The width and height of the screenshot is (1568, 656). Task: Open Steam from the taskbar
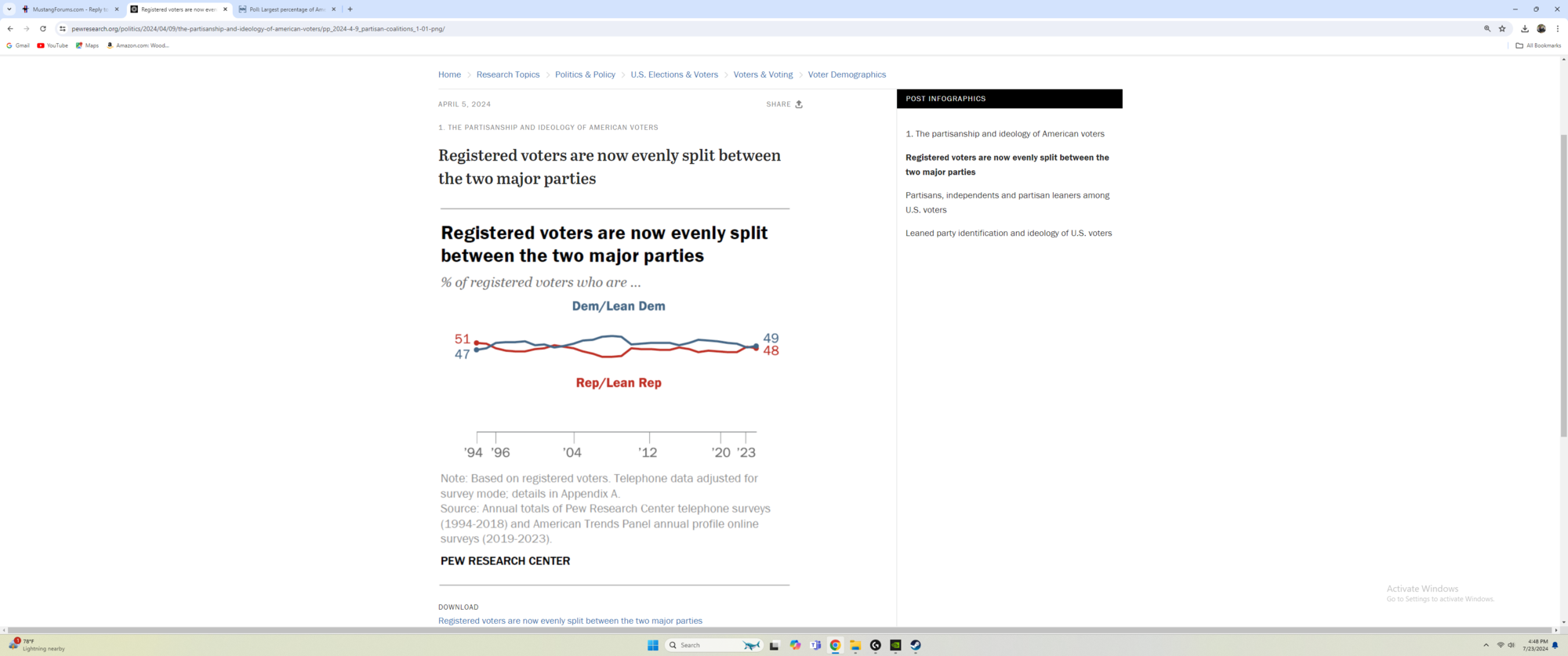(x=915, y=645)
